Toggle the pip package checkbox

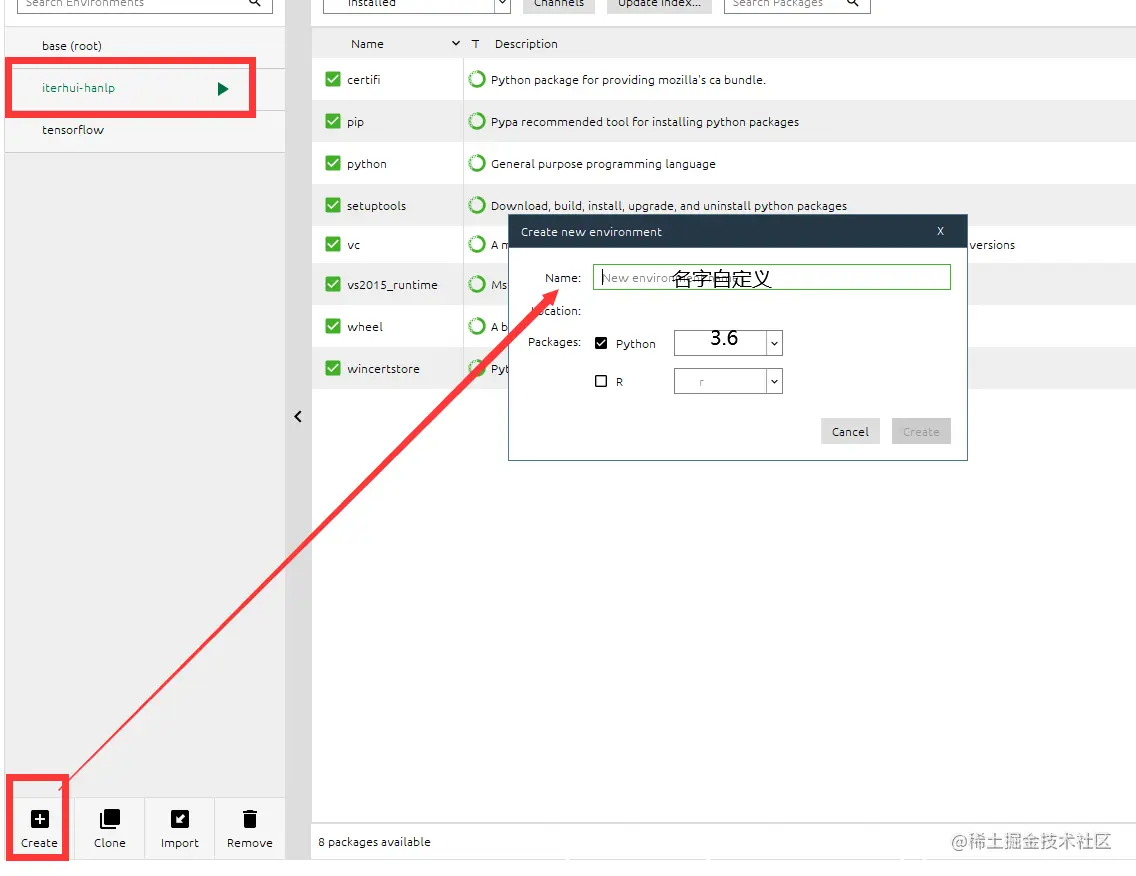[x=333, y=121]
